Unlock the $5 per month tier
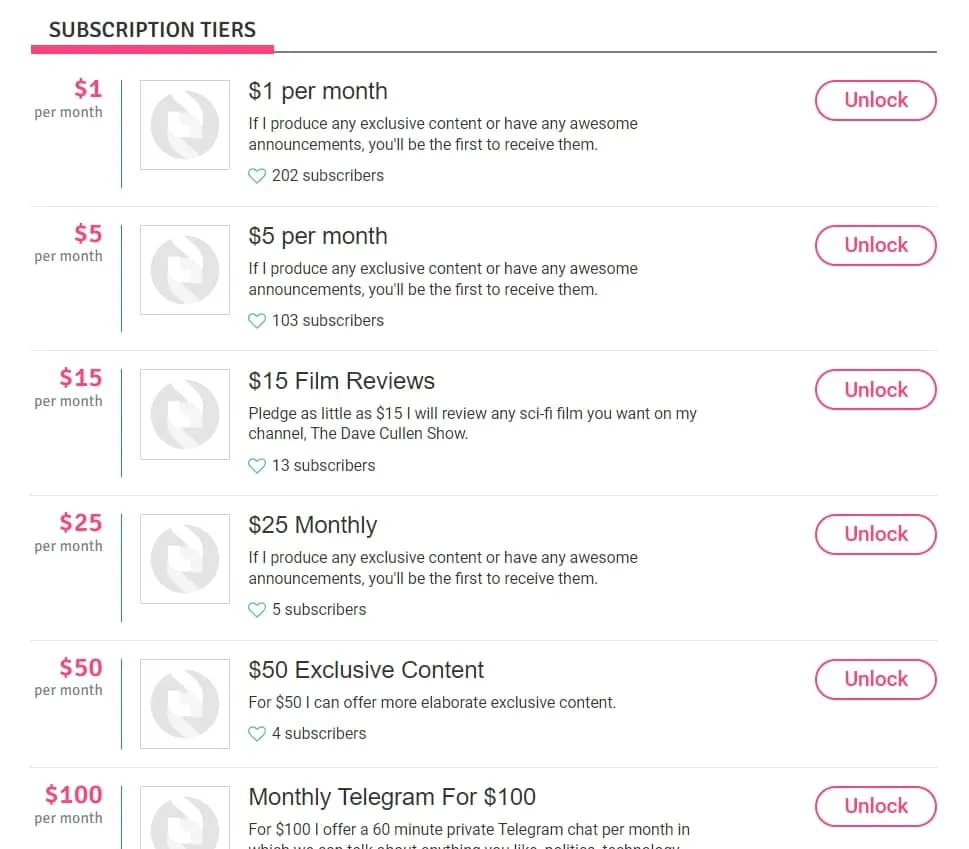Screen dimensions: 969x849 click(876, 245)
